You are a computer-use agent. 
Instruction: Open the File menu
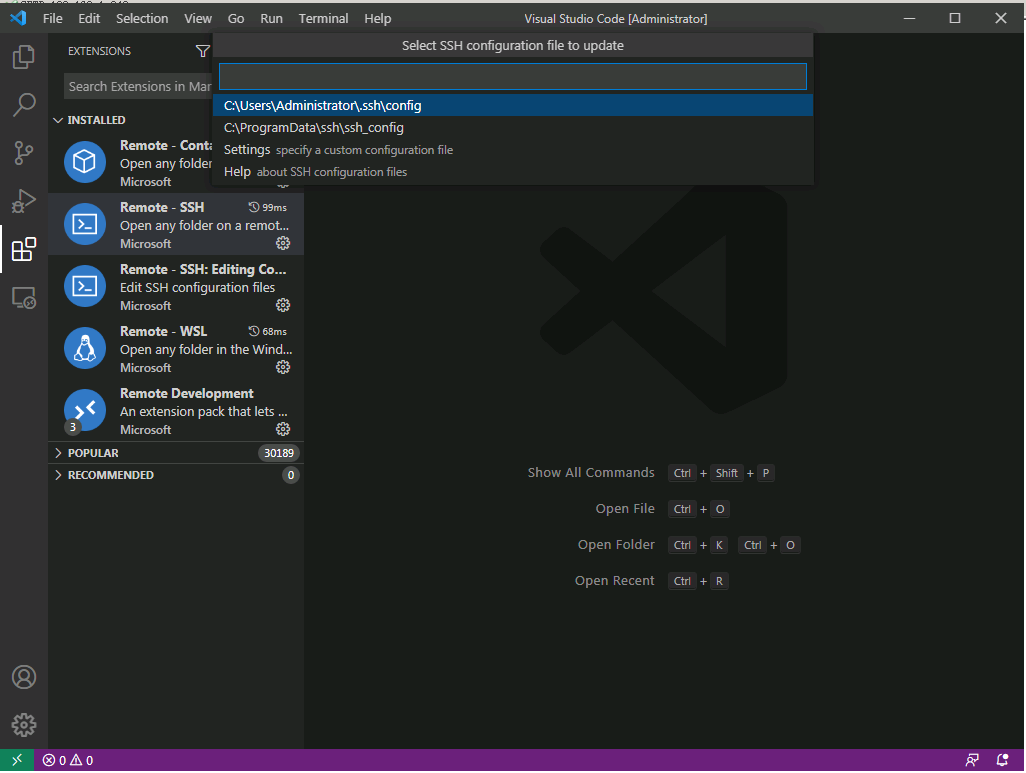[x=52, y=19]
